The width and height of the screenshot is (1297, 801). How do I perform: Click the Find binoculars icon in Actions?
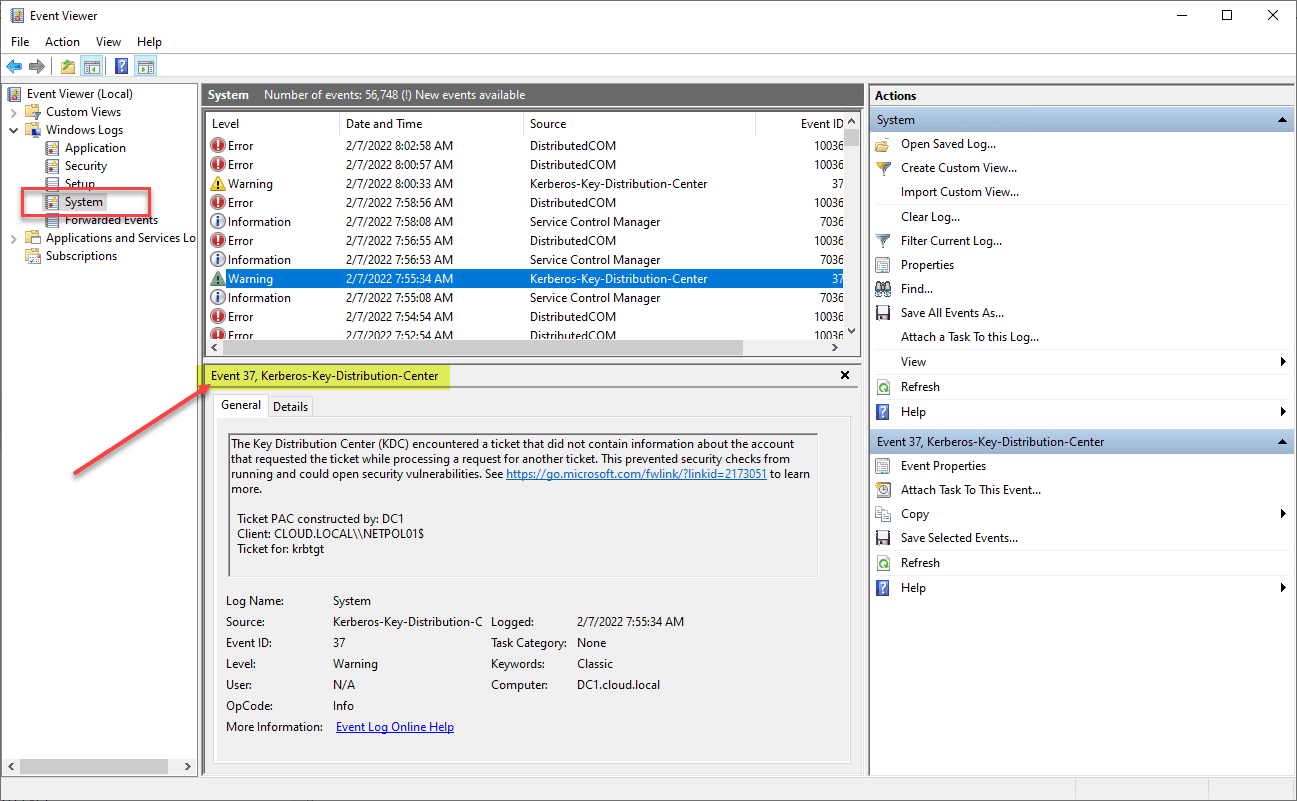tap(883, 289)
